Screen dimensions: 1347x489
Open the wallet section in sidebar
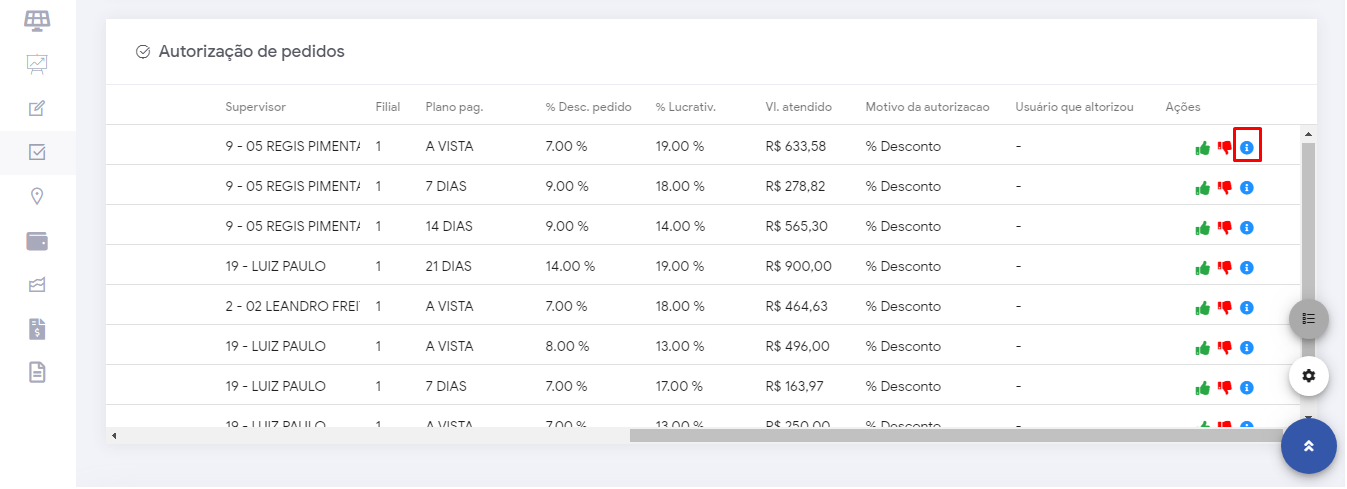click(37, 241)
